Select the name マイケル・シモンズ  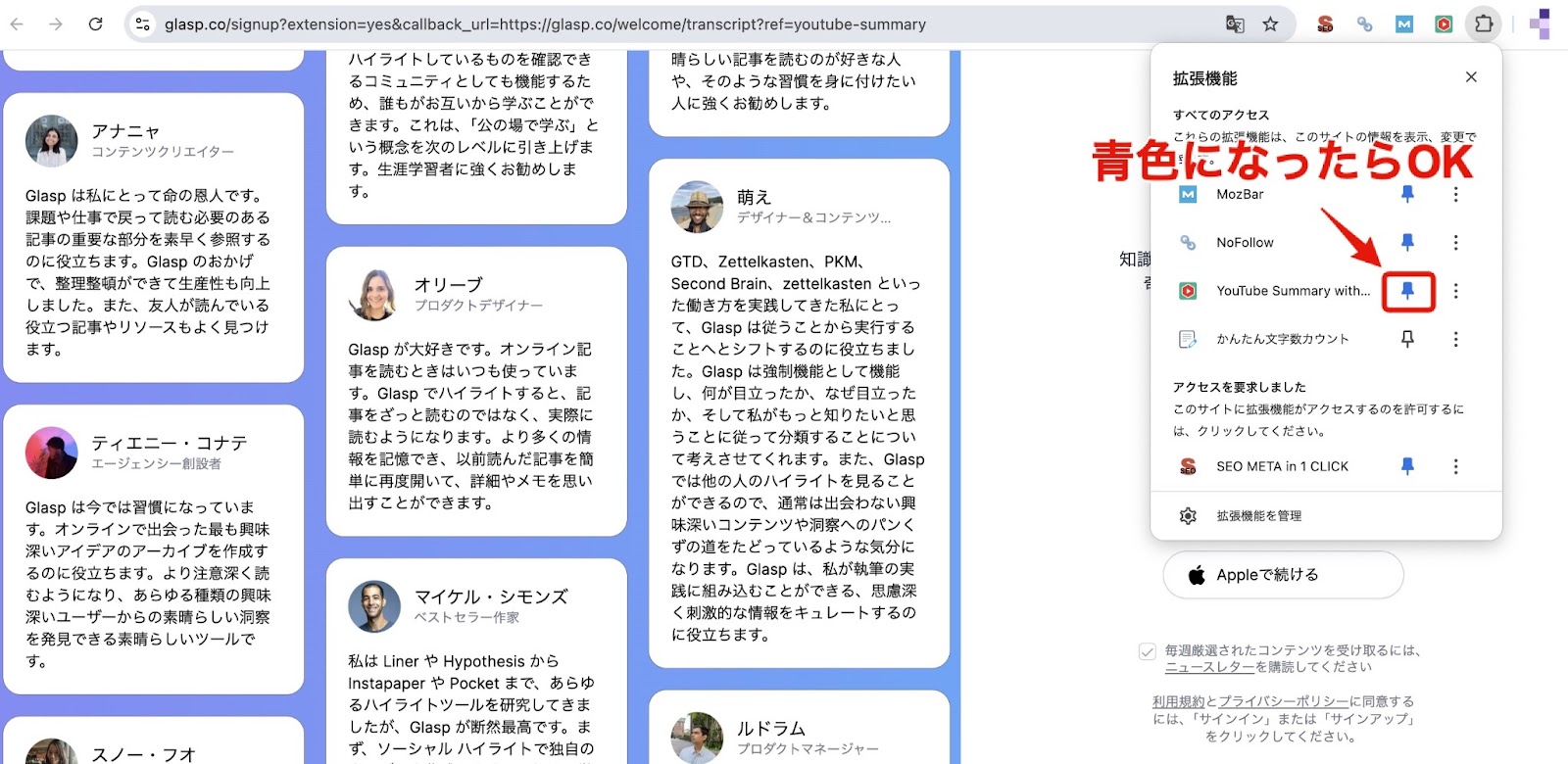pos(491,597)
